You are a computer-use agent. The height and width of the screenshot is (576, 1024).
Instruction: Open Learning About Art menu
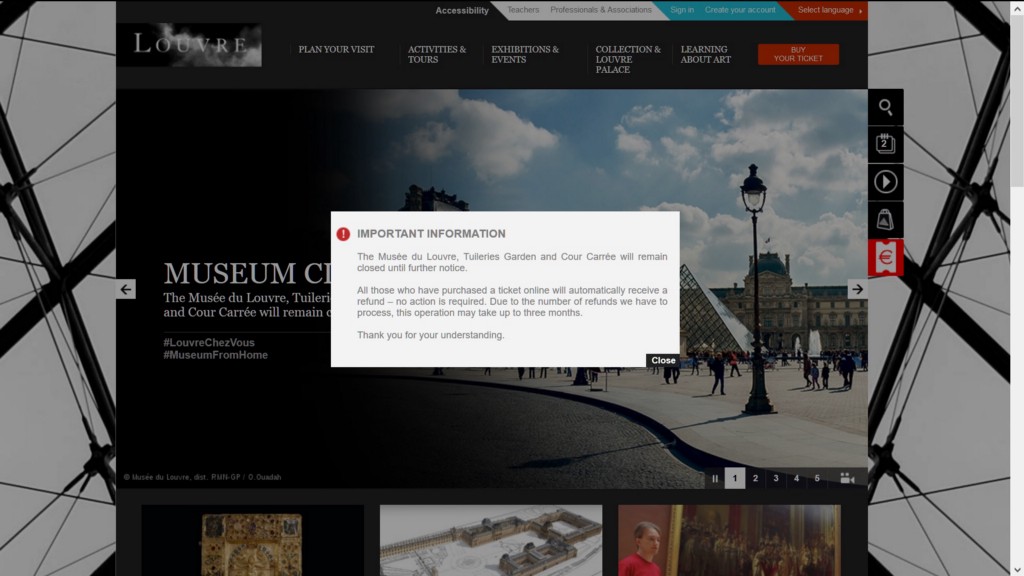pyautogui.click(x=705, y=54)
